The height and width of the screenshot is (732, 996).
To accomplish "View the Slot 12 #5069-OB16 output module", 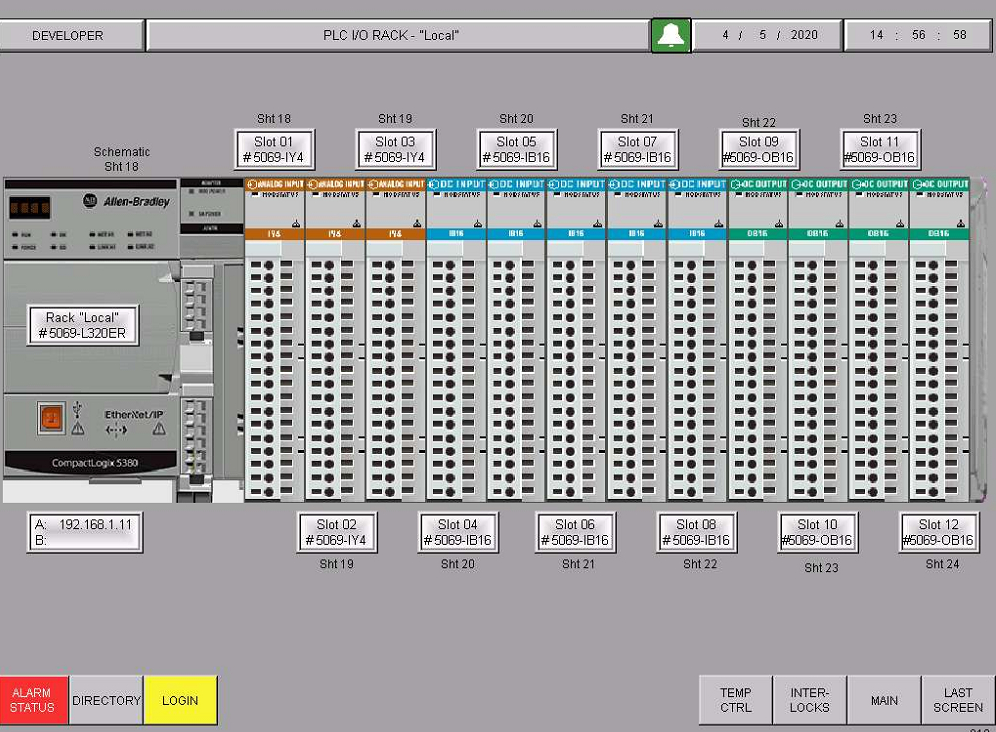I will point(939,532).
